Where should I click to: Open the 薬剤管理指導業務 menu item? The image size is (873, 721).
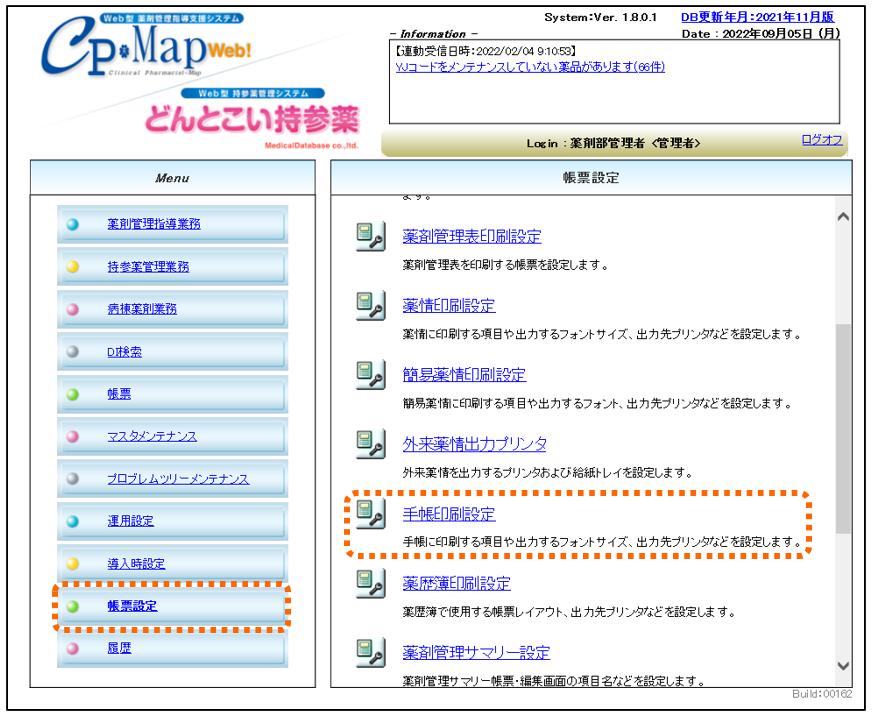[153, 224]
